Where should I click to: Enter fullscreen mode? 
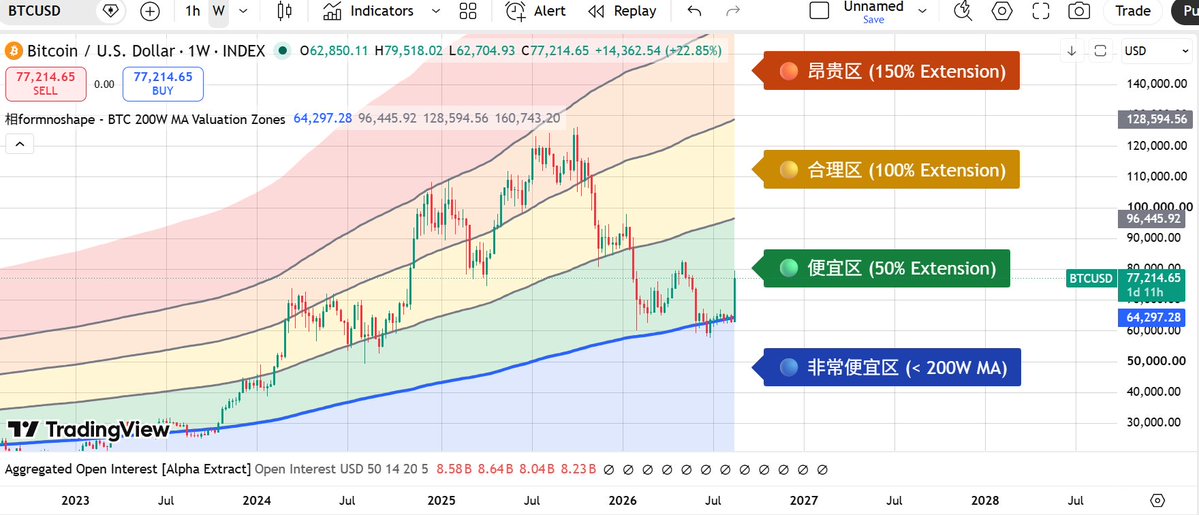1040,11
